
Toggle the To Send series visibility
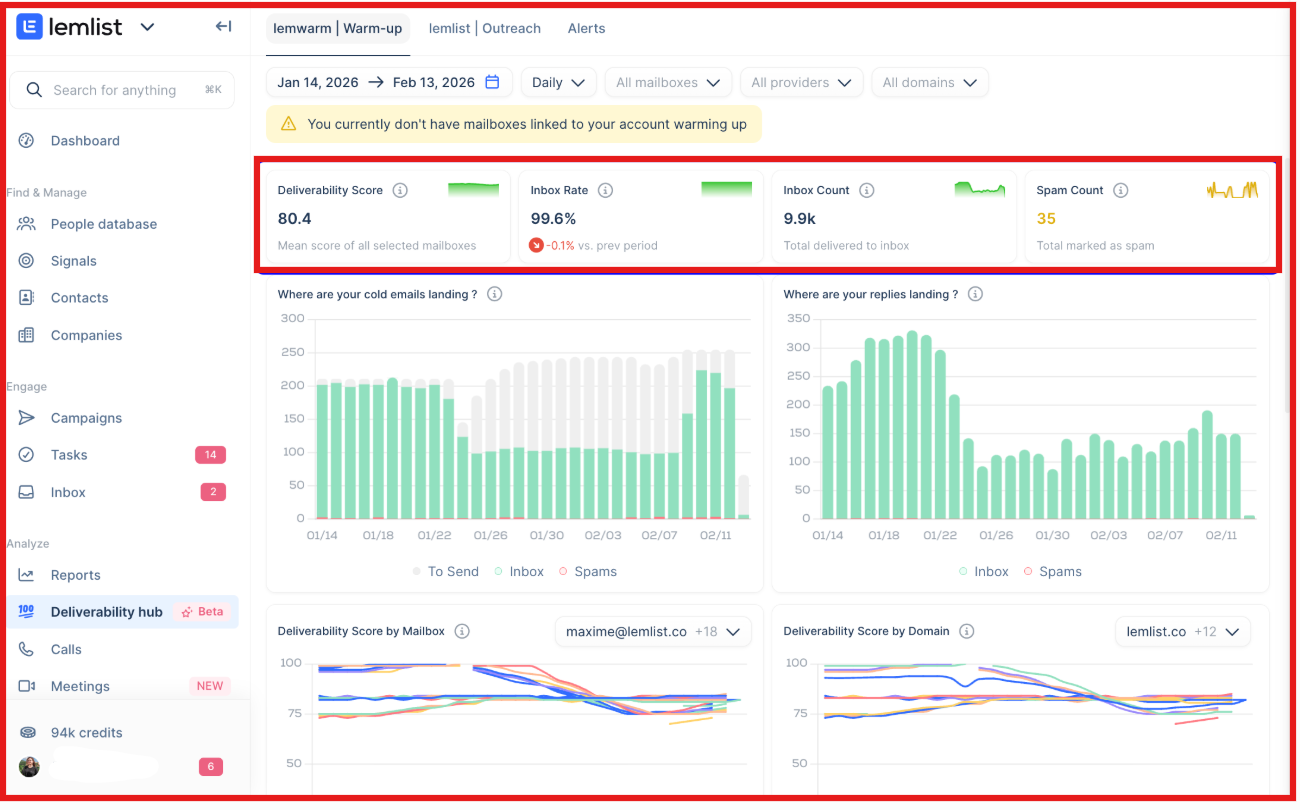pyautogui.click(x=445, y=571)
